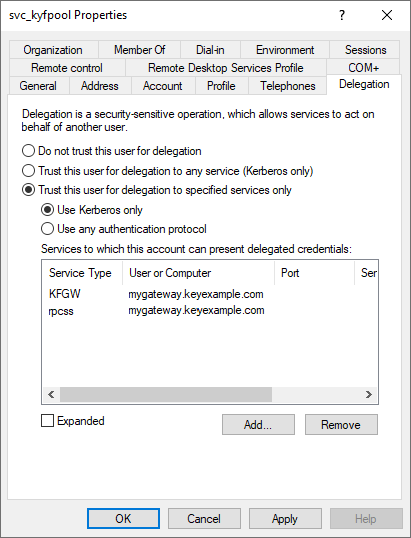411x538 pixels.
Task: Go to the General tab
Action: pyautogui.click(x=38, y=86)
